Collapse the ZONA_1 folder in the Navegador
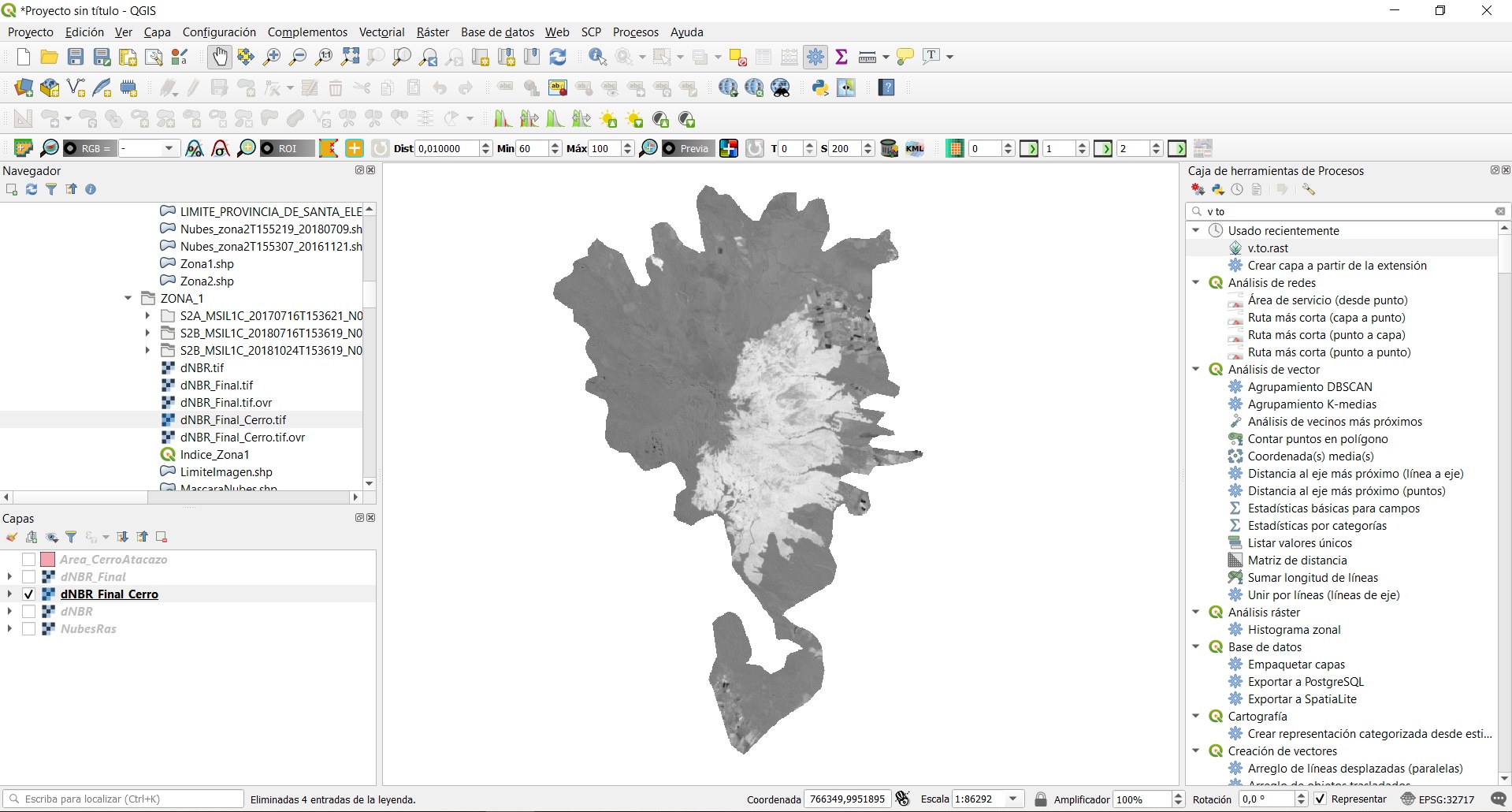Screen dimensions: 1512x812 pos(128,298)
